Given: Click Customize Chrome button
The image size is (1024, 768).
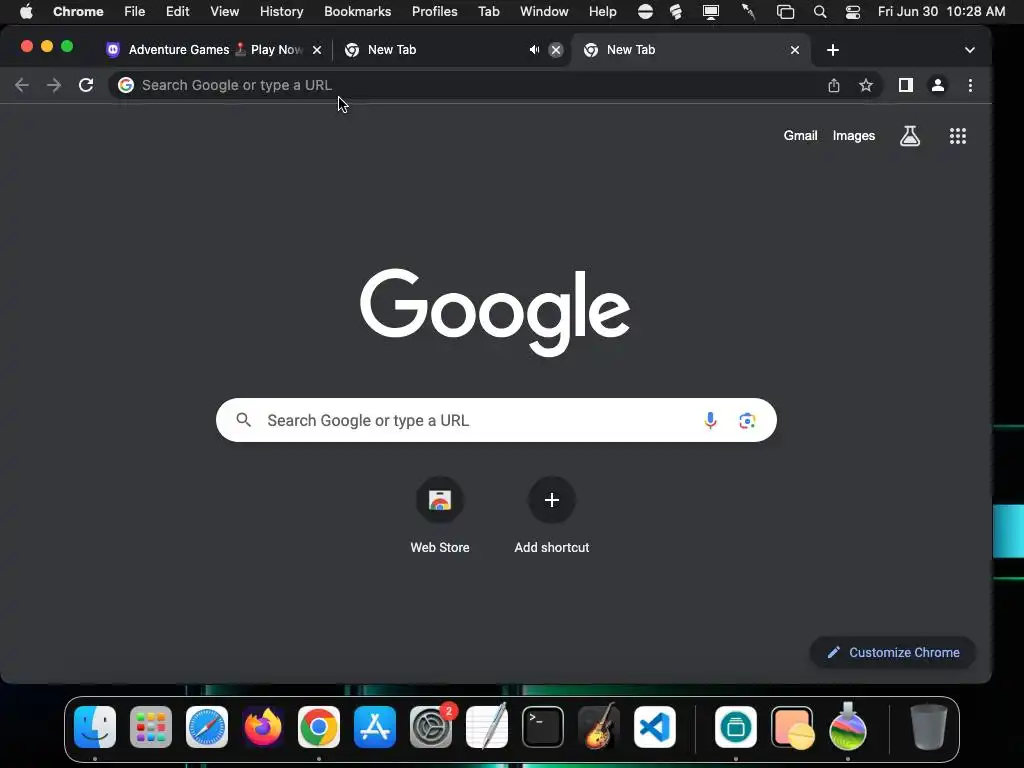Looking at the screenshot, I should (893, 652).
